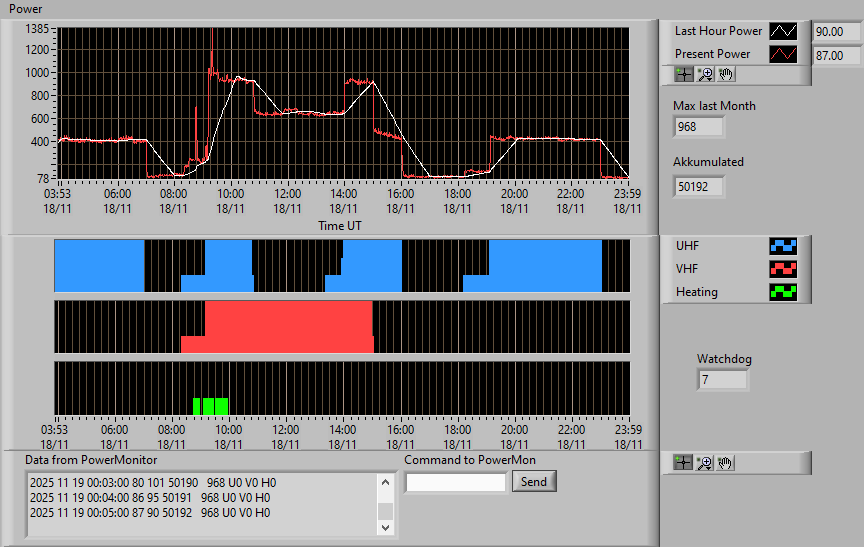Open the Present Power red plot style icon
The height and width of the screenshot is (547, 864).
point(783,54)
